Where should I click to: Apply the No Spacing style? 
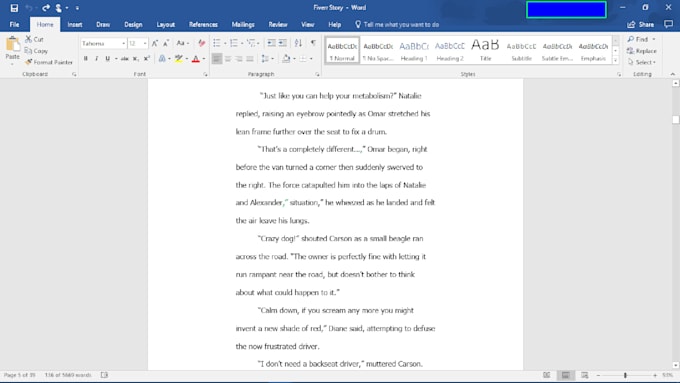378,50
